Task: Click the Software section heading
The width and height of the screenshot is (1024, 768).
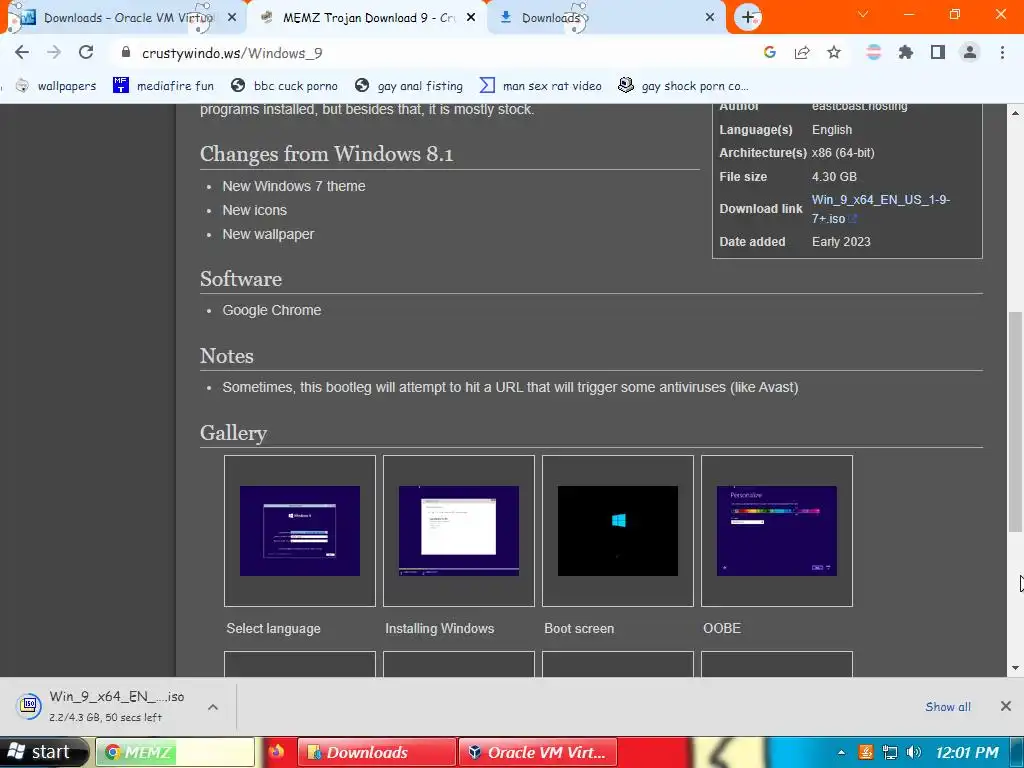Action: point(241,279)
